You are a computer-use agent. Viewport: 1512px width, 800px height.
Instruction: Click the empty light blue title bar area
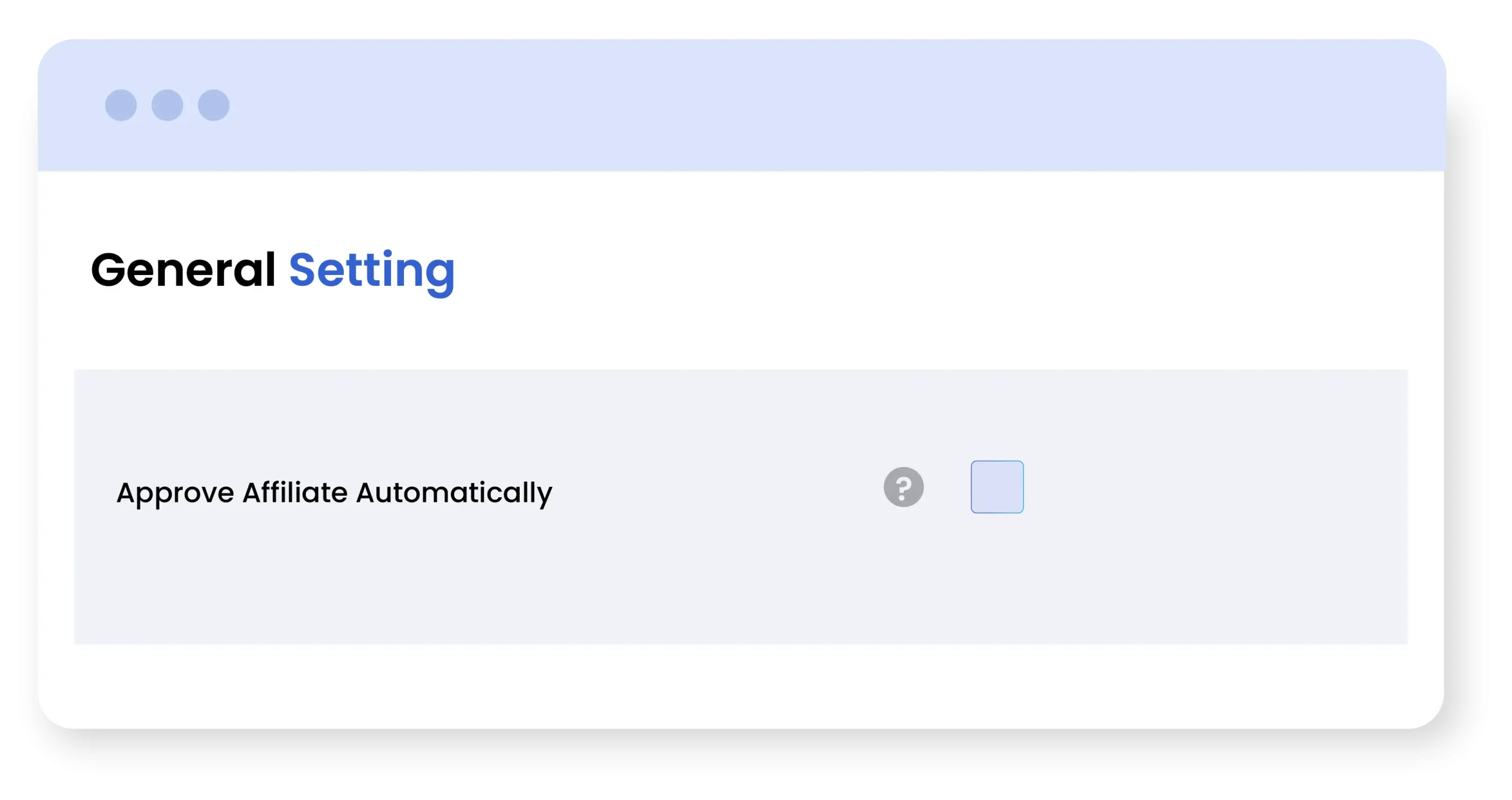(x=768, y=105)
